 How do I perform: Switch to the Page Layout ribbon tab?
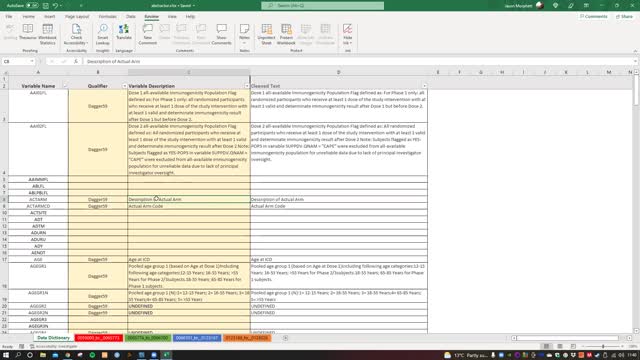pyautogui.click(x=77, y=17)
